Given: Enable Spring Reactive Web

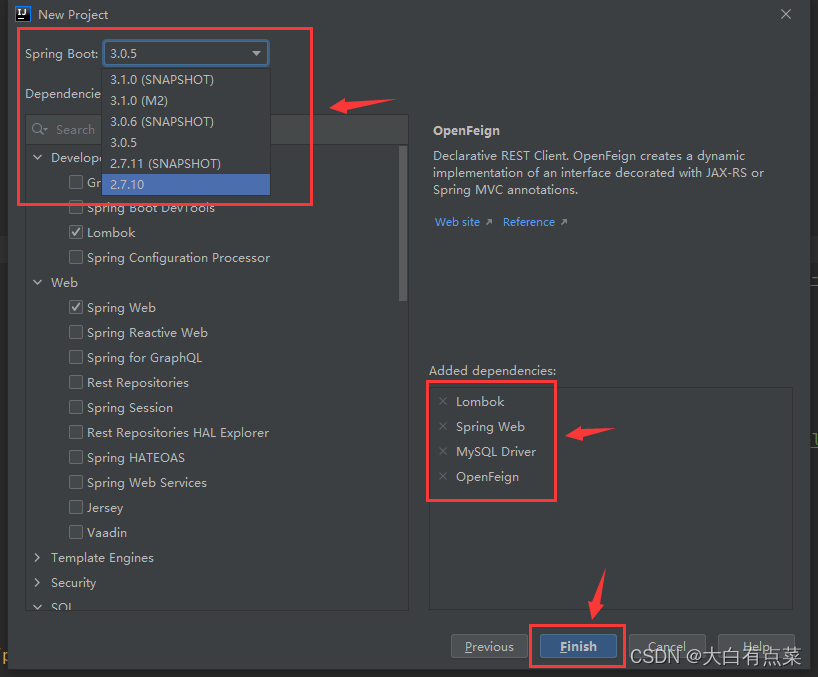Looking at the screenshot, I should [76, 332].
